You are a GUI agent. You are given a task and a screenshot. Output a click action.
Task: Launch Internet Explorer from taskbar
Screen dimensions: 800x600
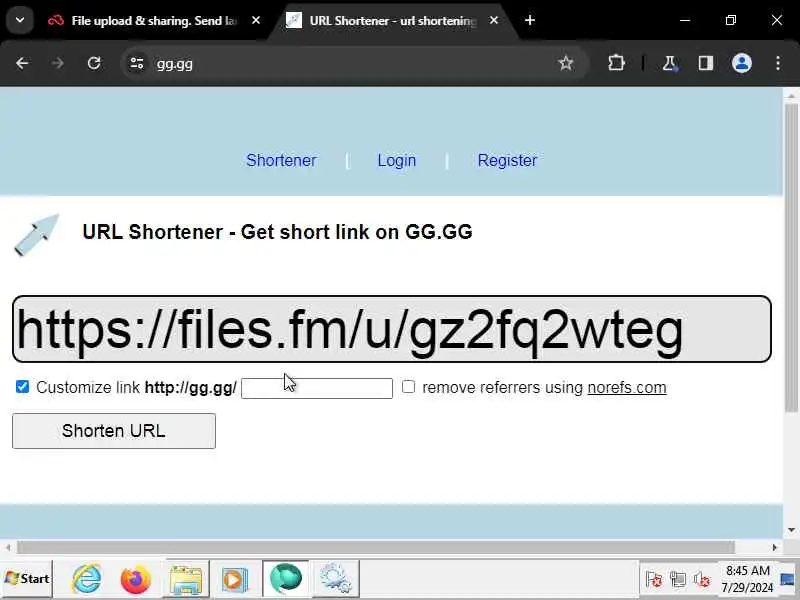tap(87, 579)
